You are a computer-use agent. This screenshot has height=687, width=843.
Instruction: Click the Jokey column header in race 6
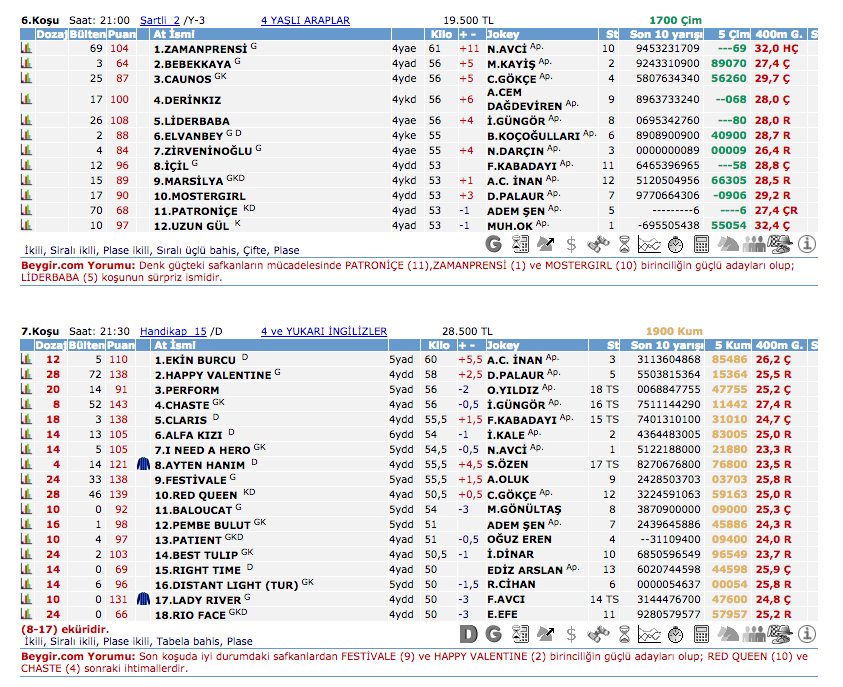click(503, 34)
